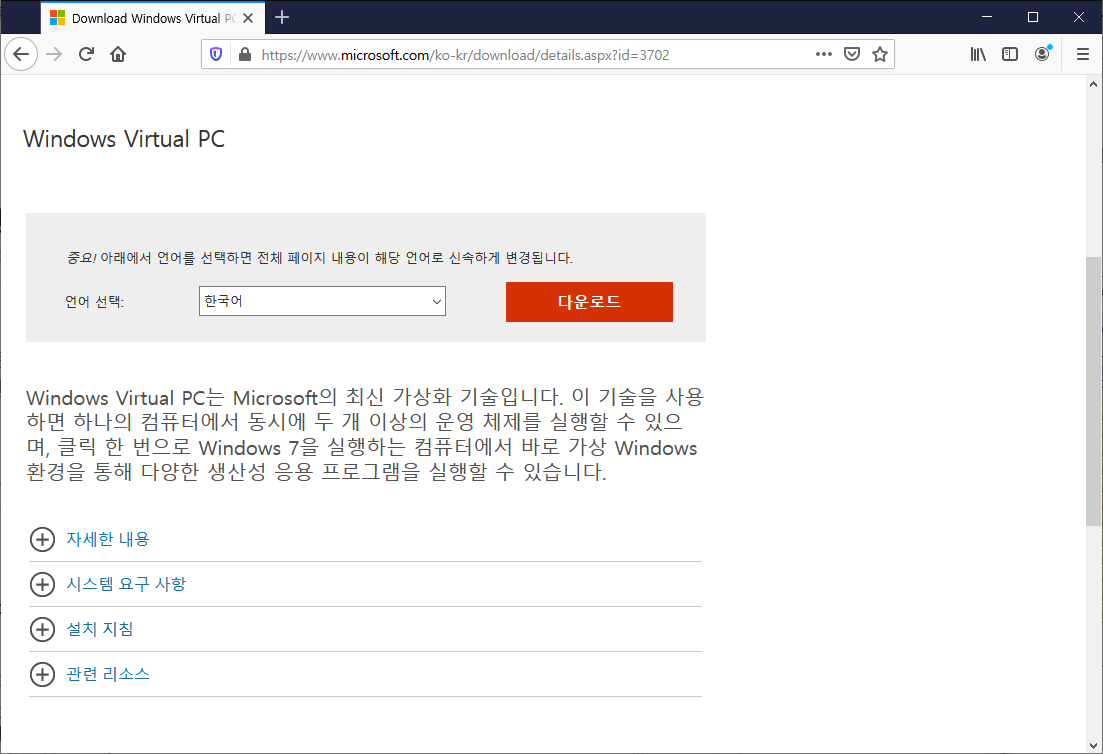1103x754 pixels.
Task: Open the 자세한 내용 link
Action: [x=108, y=539]
